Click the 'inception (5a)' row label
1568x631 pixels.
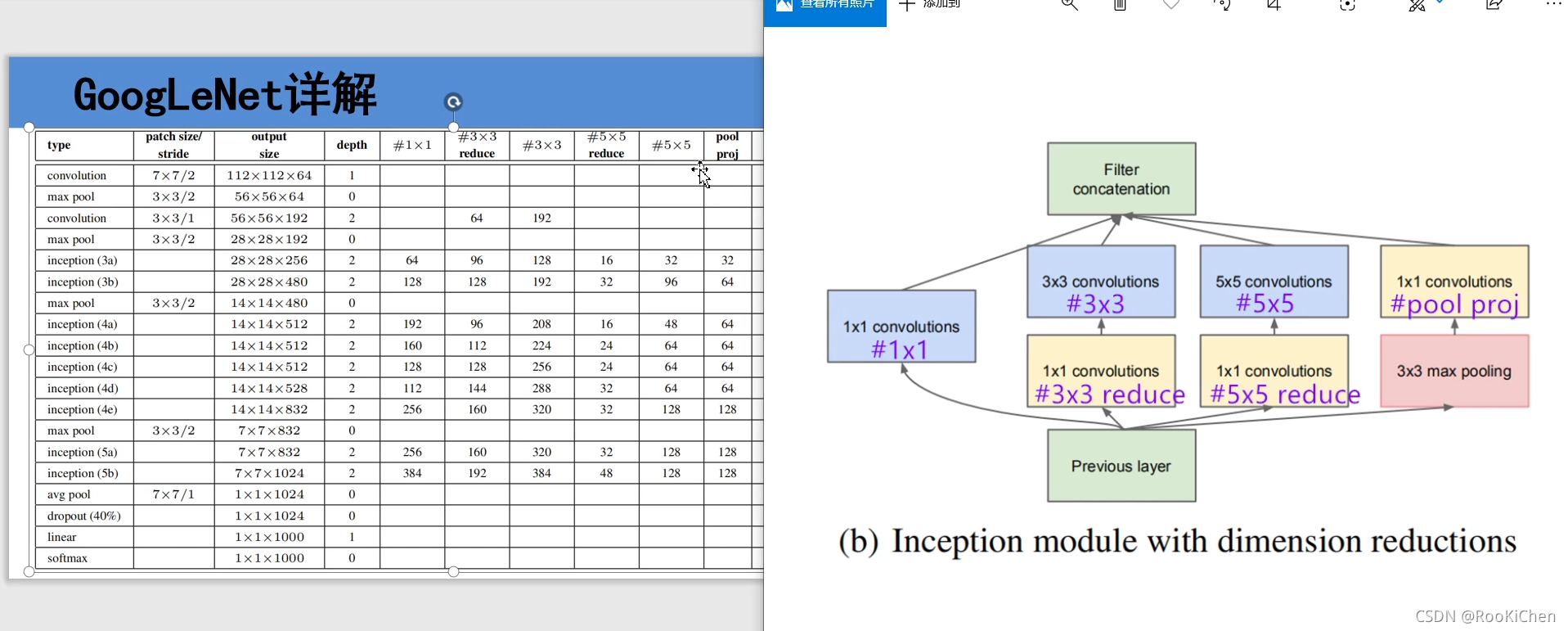(83, 452)
